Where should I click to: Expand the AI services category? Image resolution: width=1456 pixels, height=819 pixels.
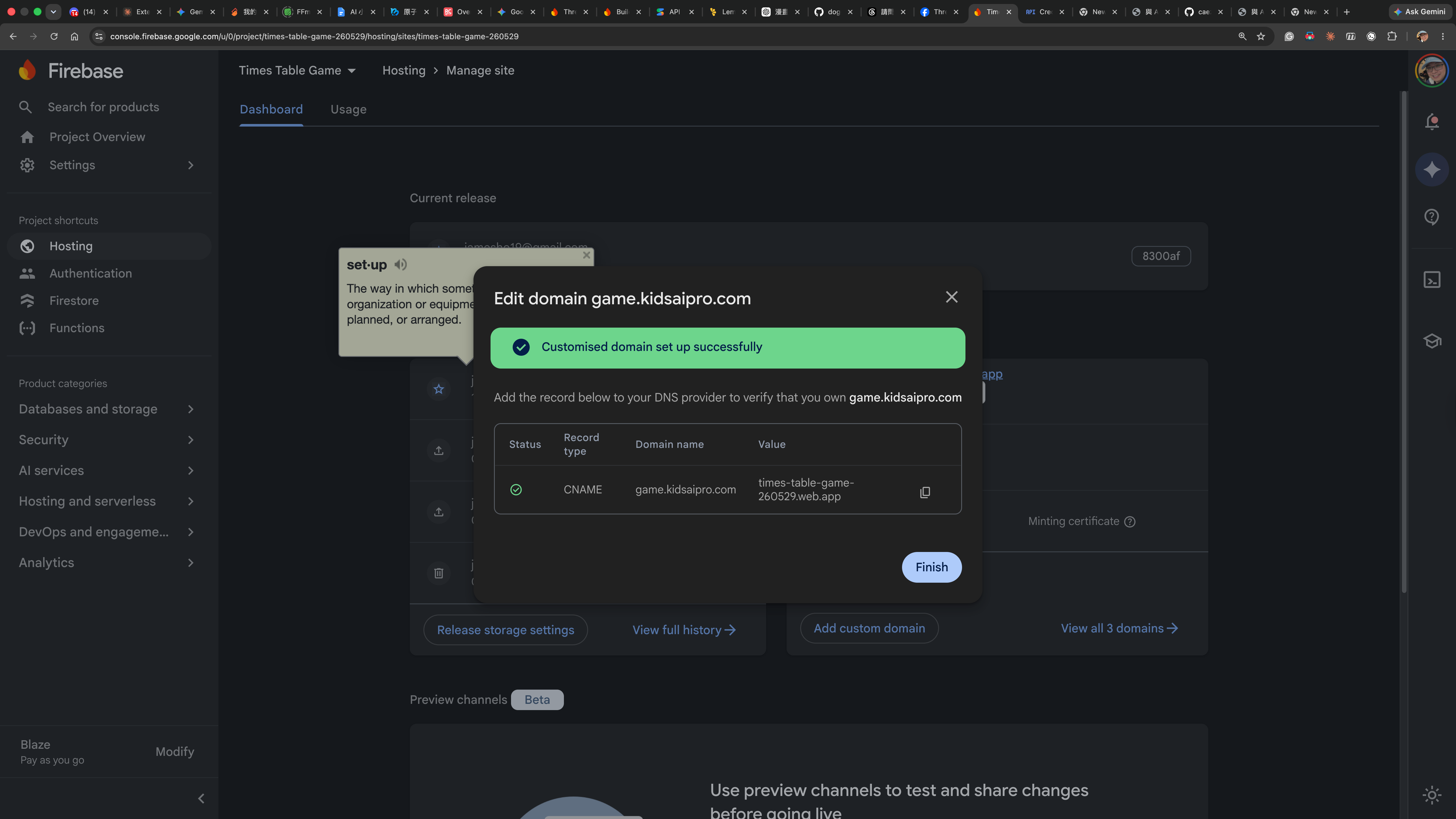tap(107, 470)
